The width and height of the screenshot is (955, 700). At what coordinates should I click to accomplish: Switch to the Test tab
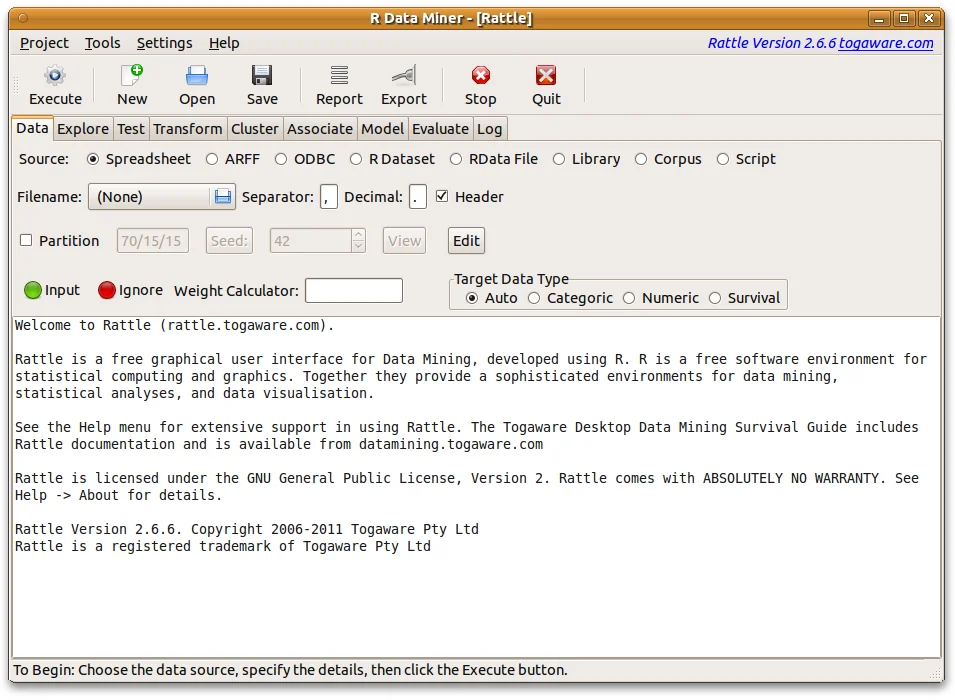pos(131,129)
